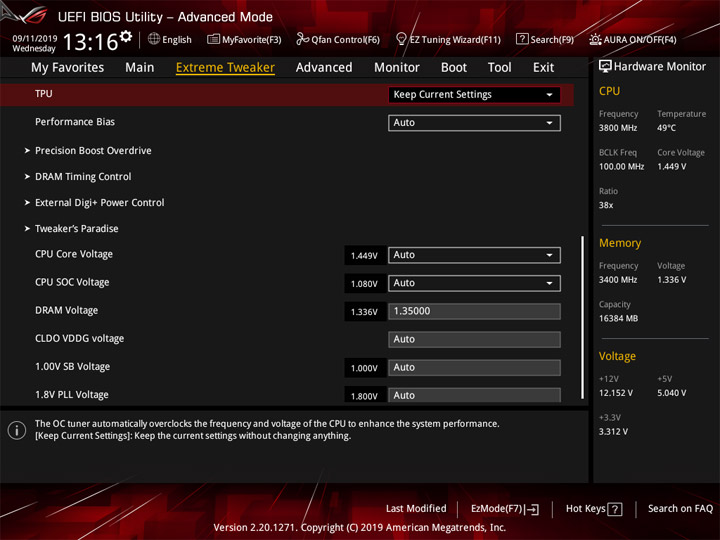
Task: Open the TPU dropdown
Action: tap(474, 95)
